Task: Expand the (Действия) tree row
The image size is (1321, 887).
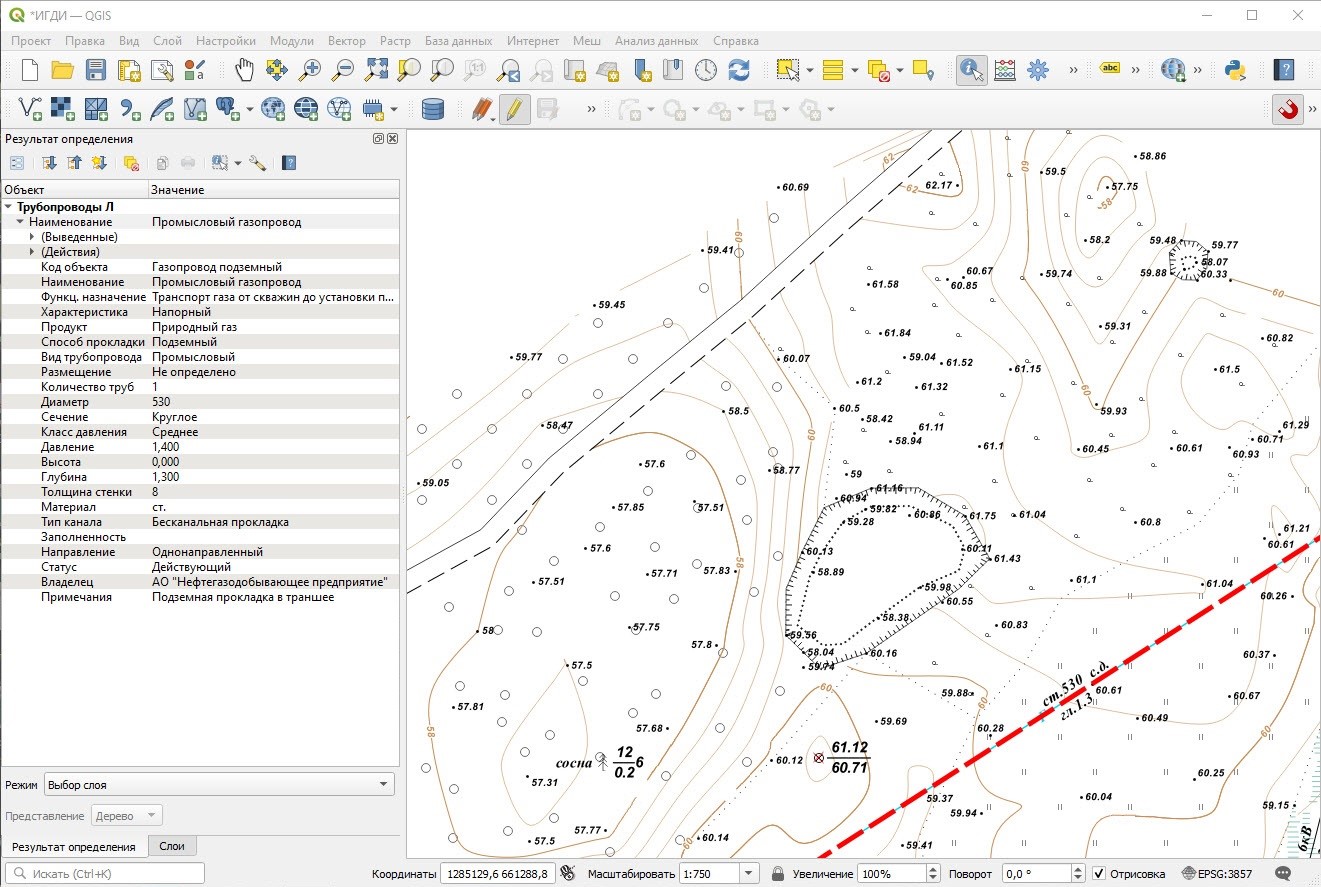Action: (32, 252)
